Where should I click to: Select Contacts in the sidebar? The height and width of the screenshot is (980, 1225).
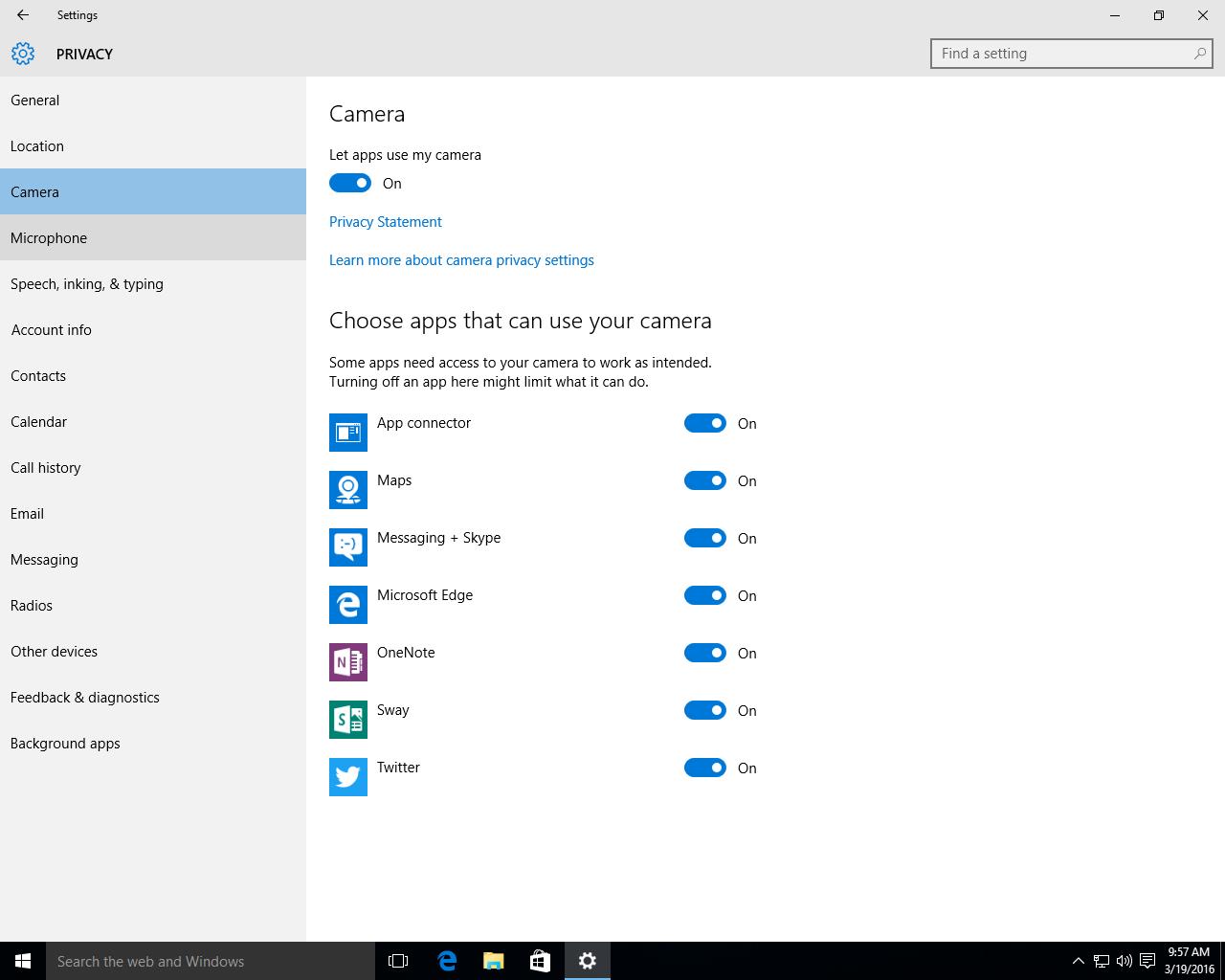(x=153, y=375)
